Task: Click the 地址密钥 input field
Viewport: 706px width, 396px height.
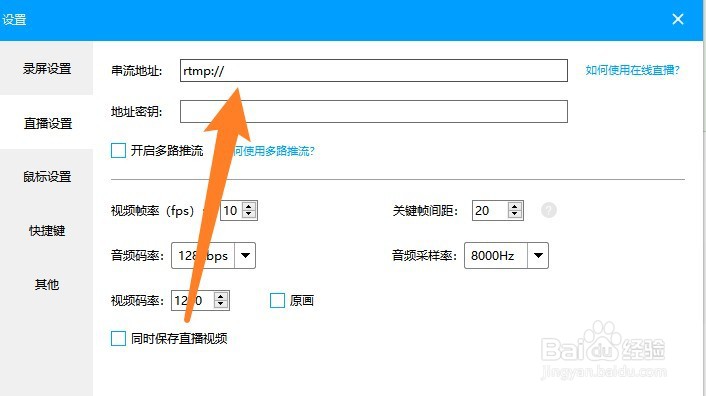Action: pos(374,111)
